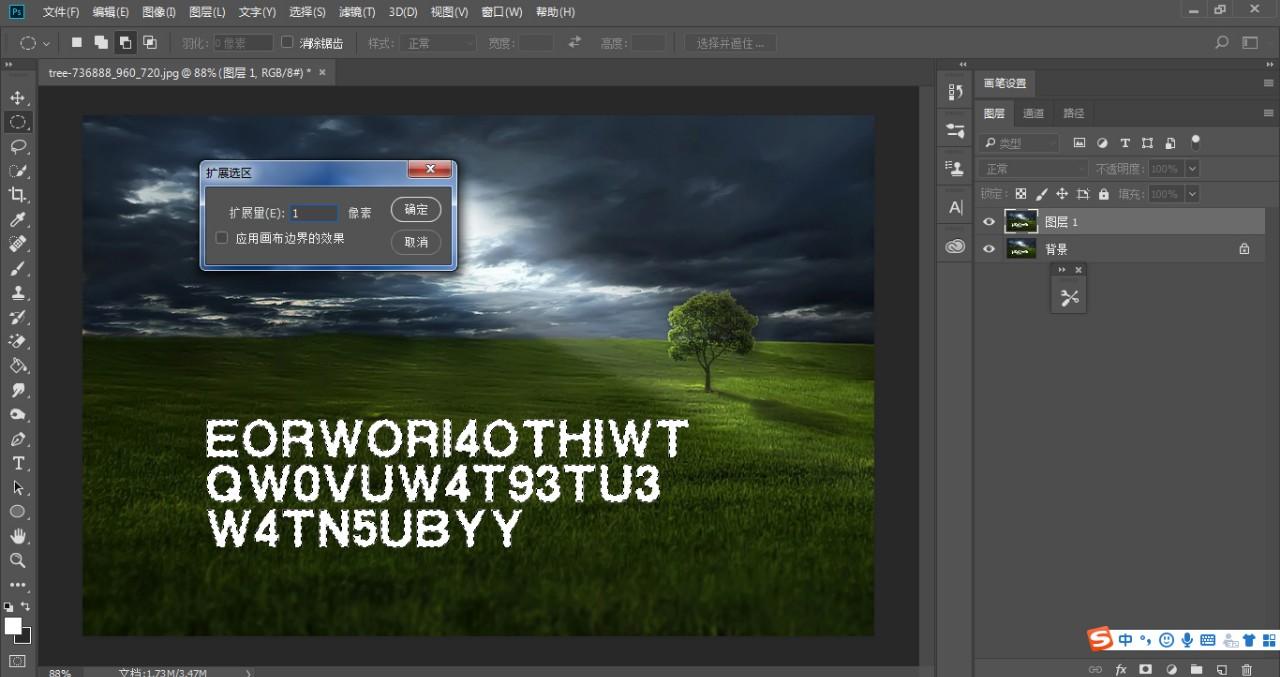
Task: Open the 选择(S) menu
Action: pyautogui.click(x=307, y=12)
